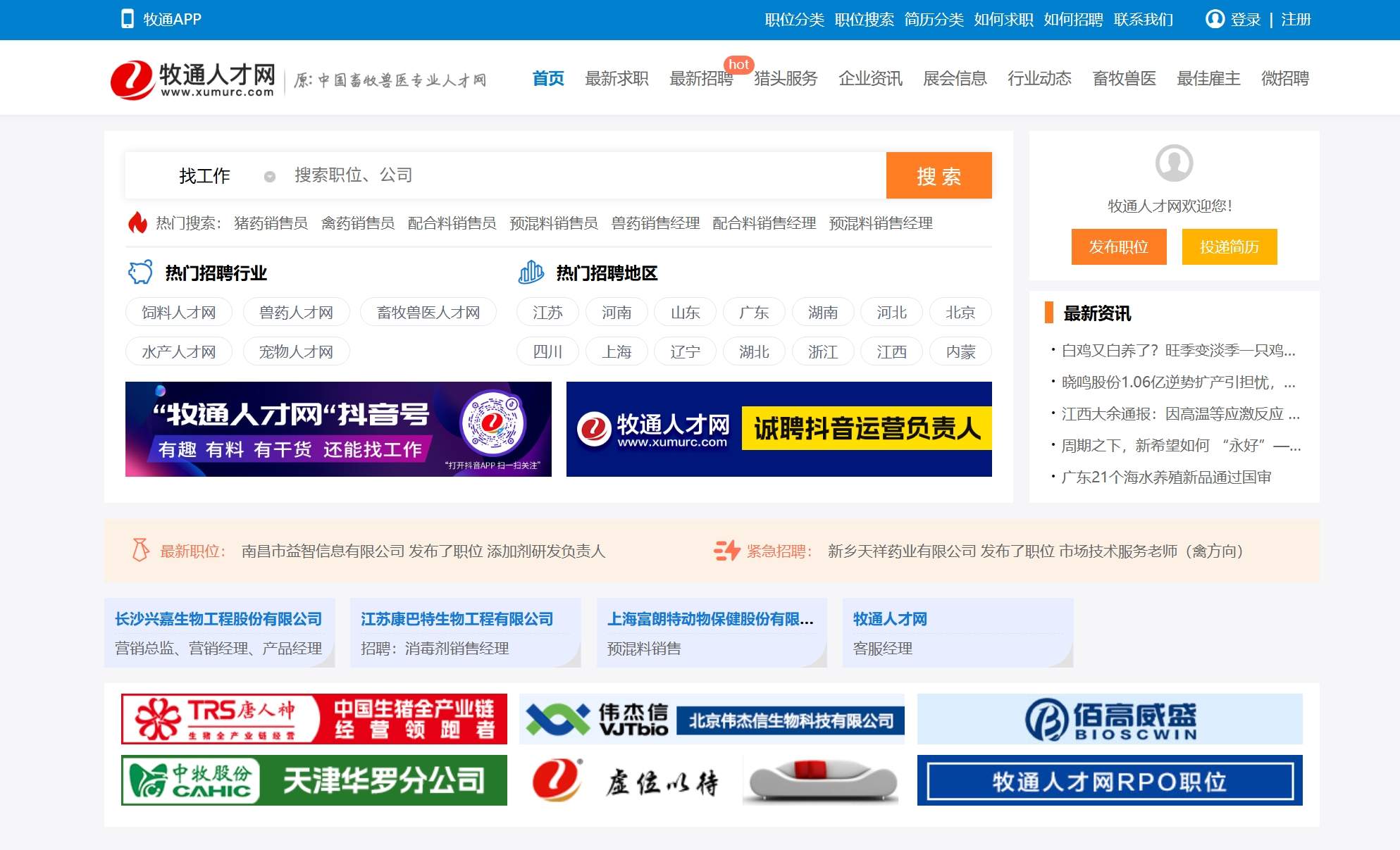Click the user avatar icon next to 登录
The width and height of the screenshot is (1400, 850).
click(1215, 19)
